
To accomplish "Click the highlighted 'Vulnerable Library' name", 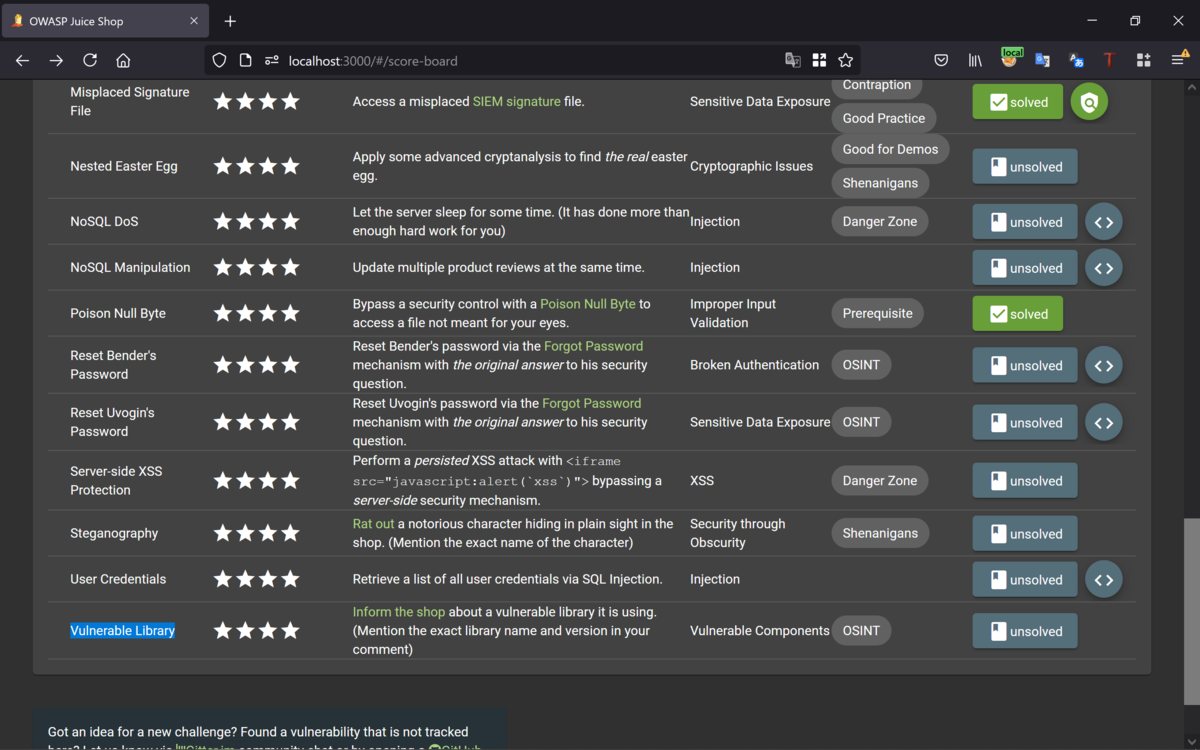I will [122, 630].
